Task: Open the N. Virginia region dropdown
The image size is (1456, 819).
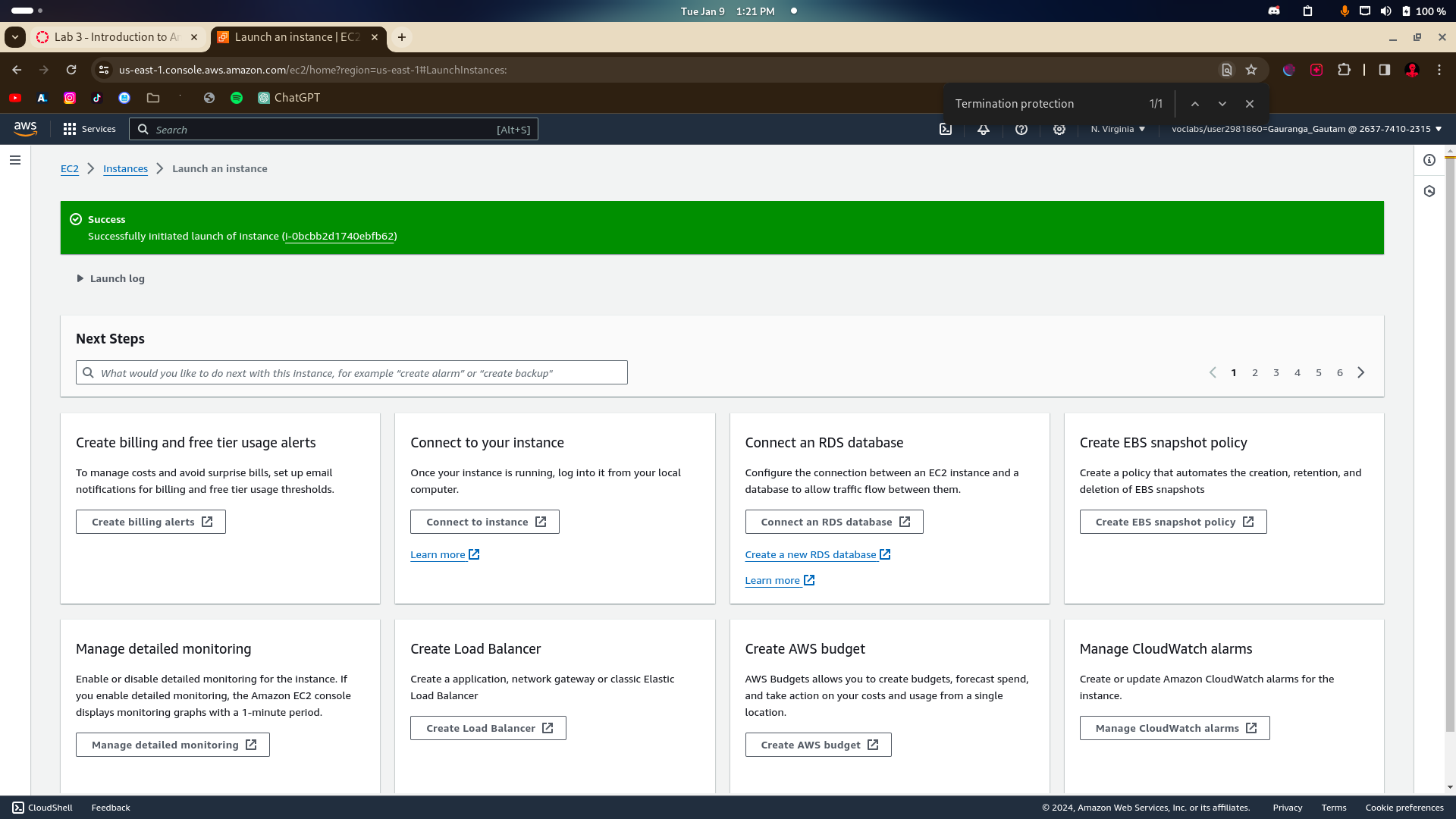Action: click(1118, 129)
